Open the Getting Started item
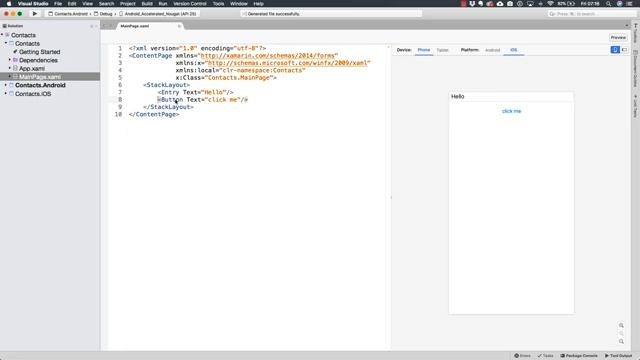640x360 pixels. click(39, 52)
